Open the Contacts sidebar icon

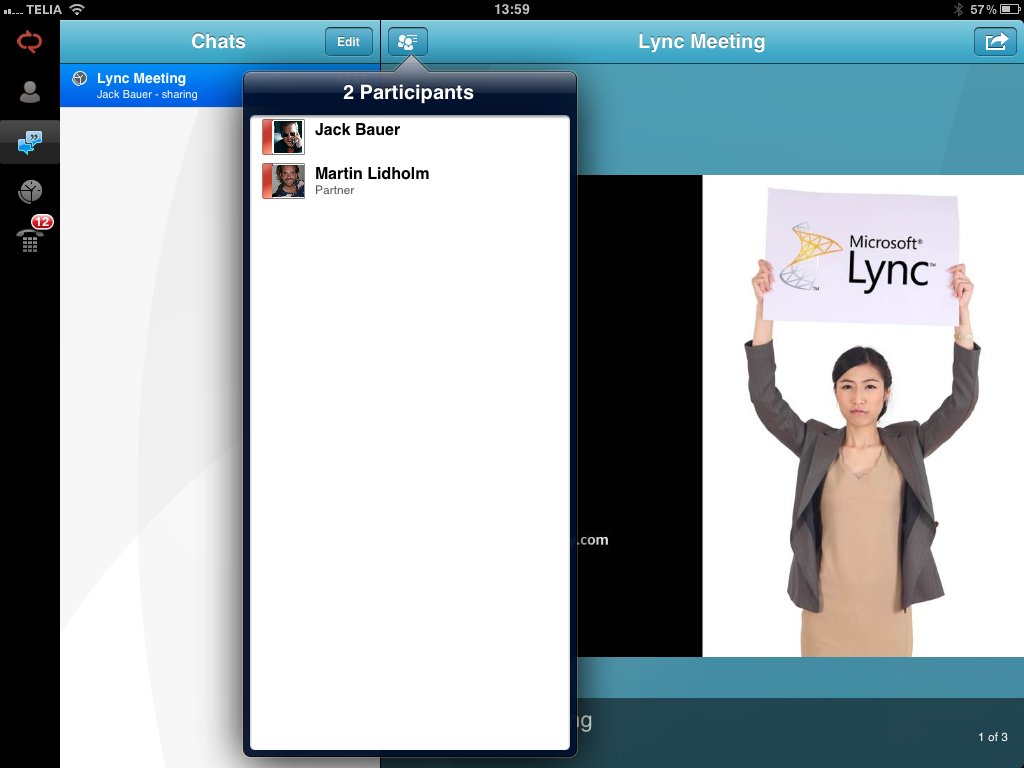pos(29,92)
